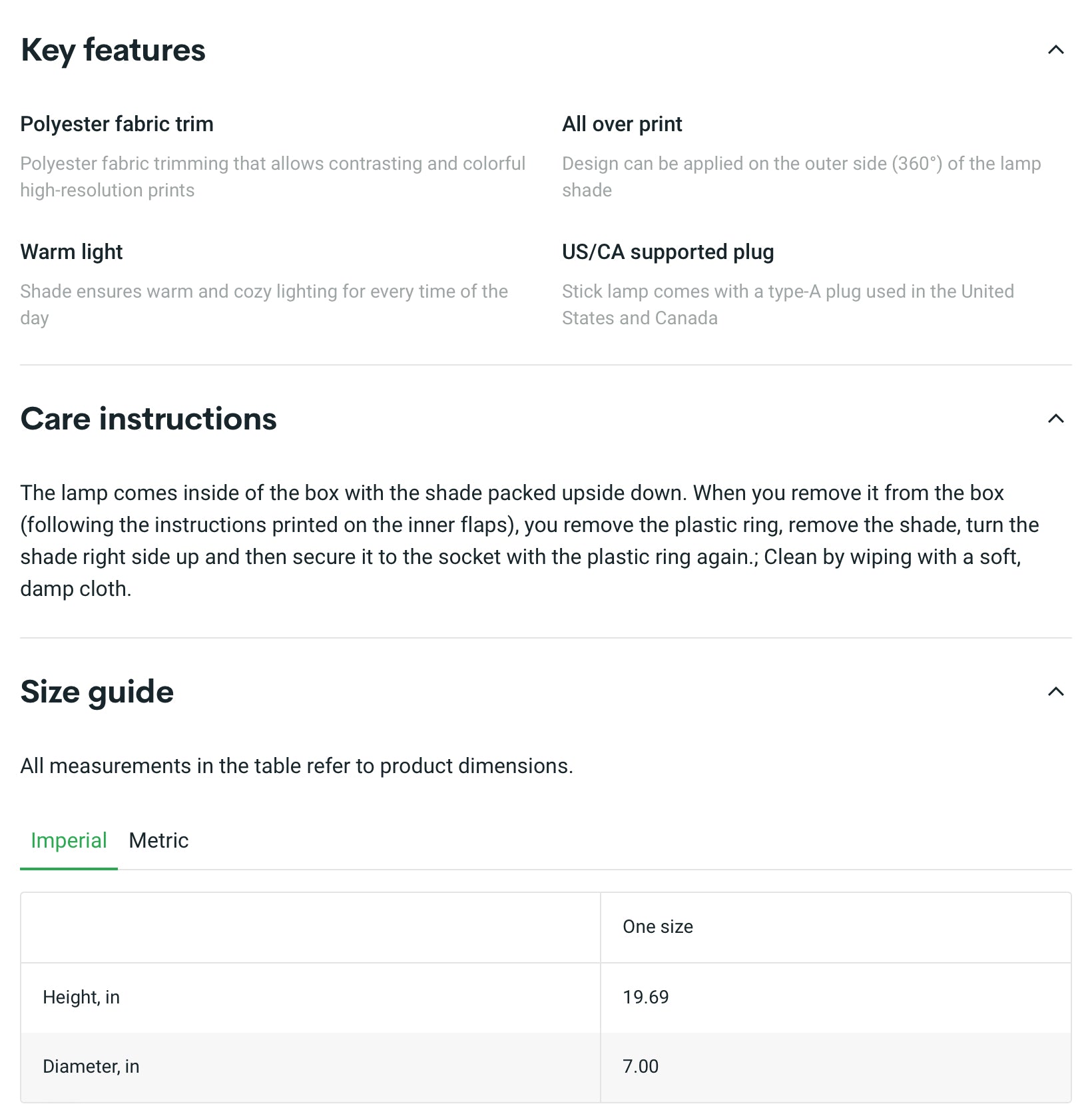
Task: Click the Diameter, in row label
Action: pyautogui.click(x=91, y=1066)
